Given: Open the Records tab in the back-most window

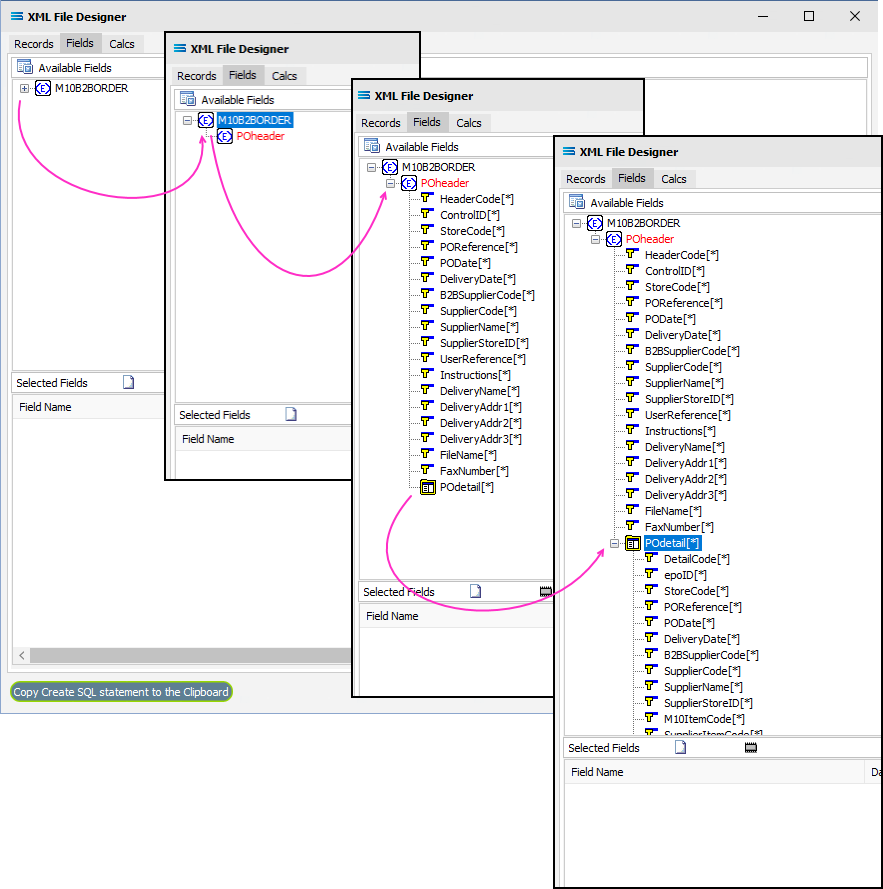Looking at the screenshot, I should pyautogui.click(x=33, y=44).
